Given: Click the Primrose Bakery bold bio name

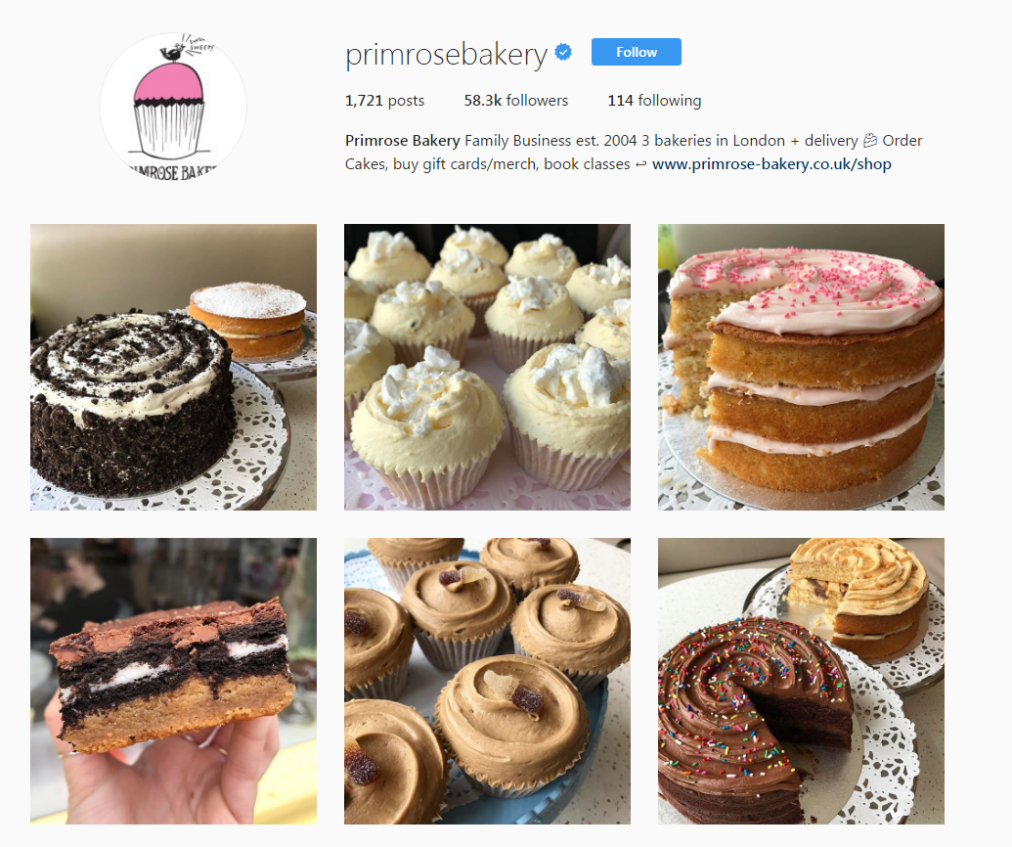Looking at the screenshot, I should 402,141.
